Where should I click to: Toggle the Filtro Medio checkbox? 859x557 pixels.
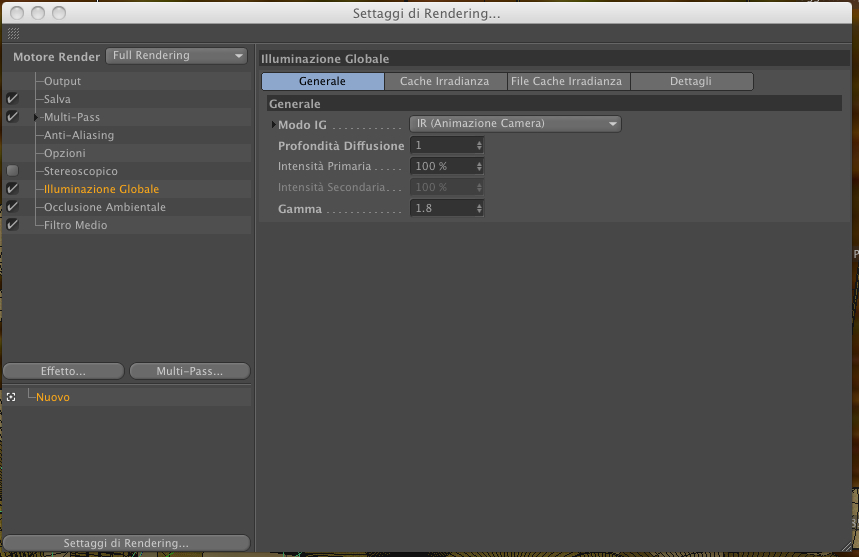(13, 225)
